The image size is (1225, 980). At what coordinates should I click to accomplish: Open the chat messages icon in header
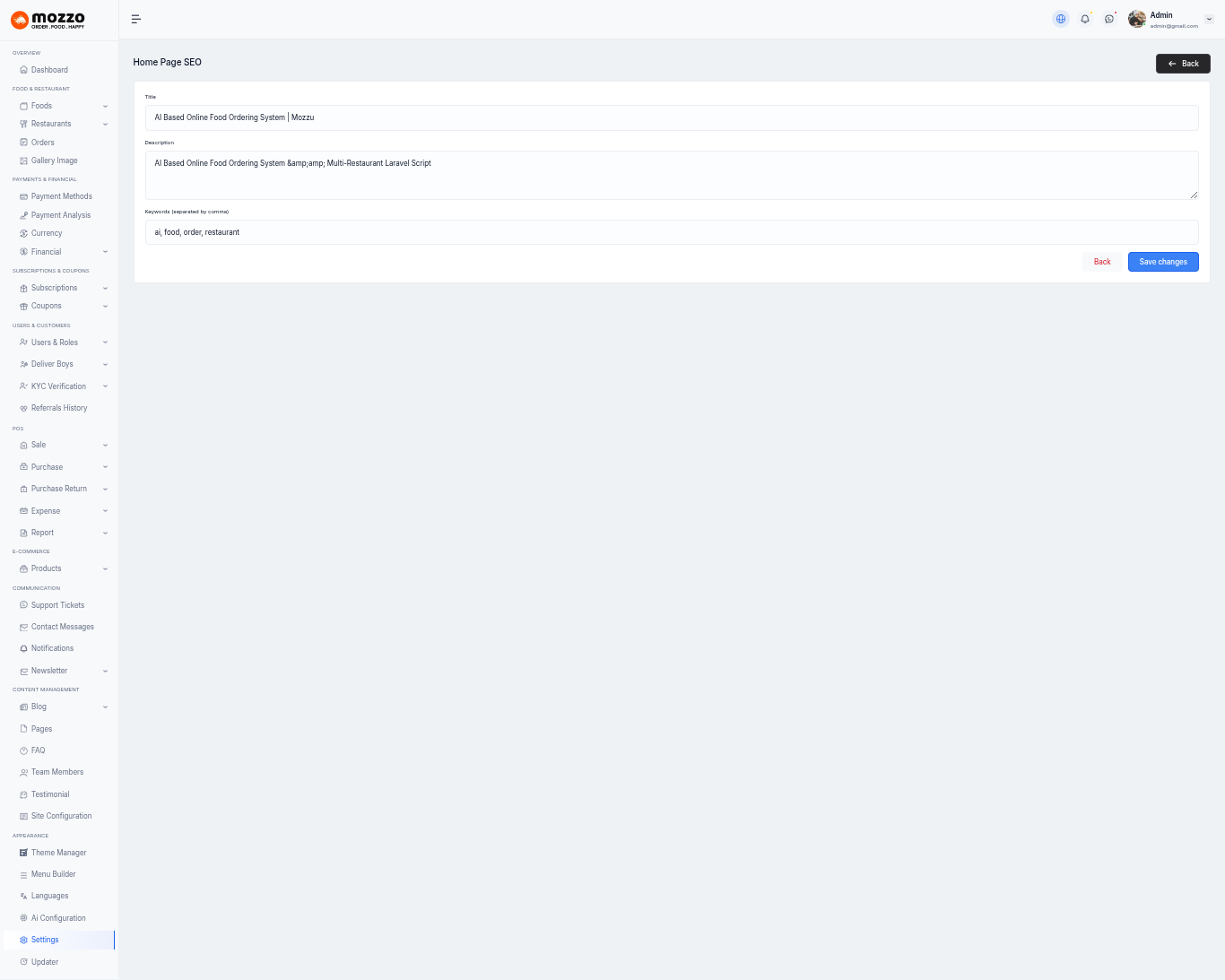[1109, 19]
